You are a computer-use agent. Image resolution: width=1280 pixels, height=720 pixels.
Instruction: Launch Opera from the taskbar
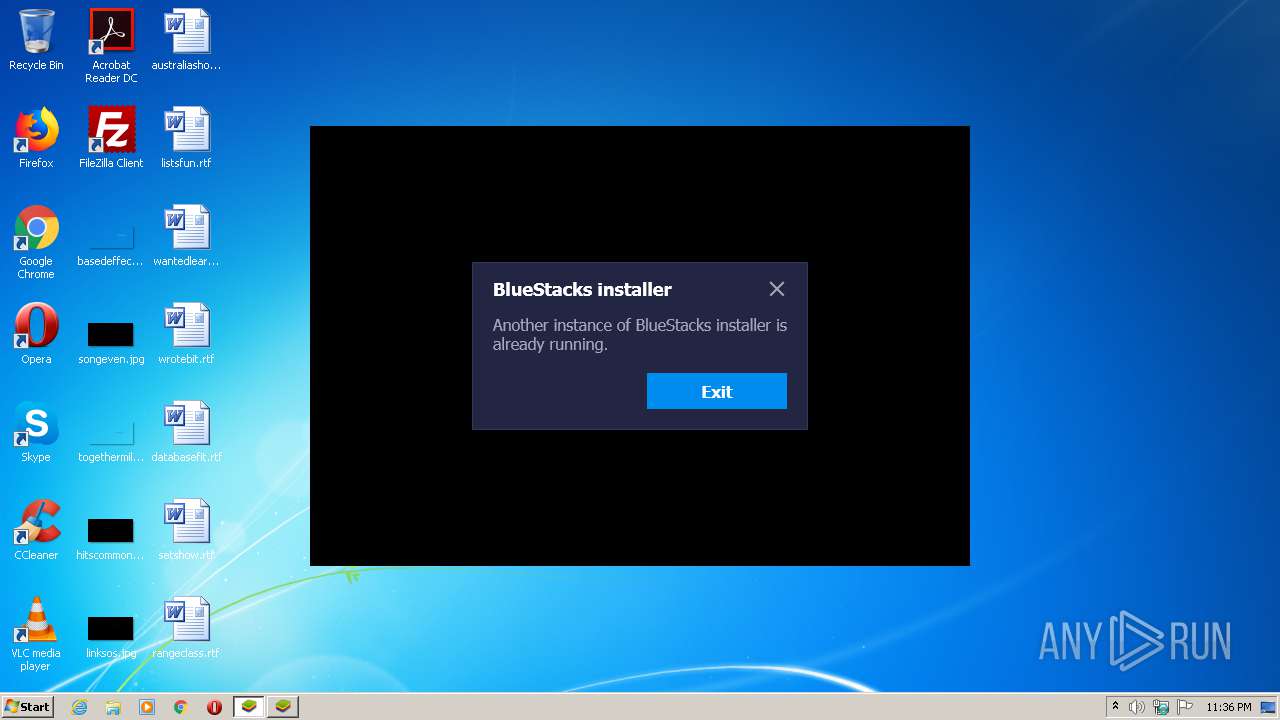214,707
